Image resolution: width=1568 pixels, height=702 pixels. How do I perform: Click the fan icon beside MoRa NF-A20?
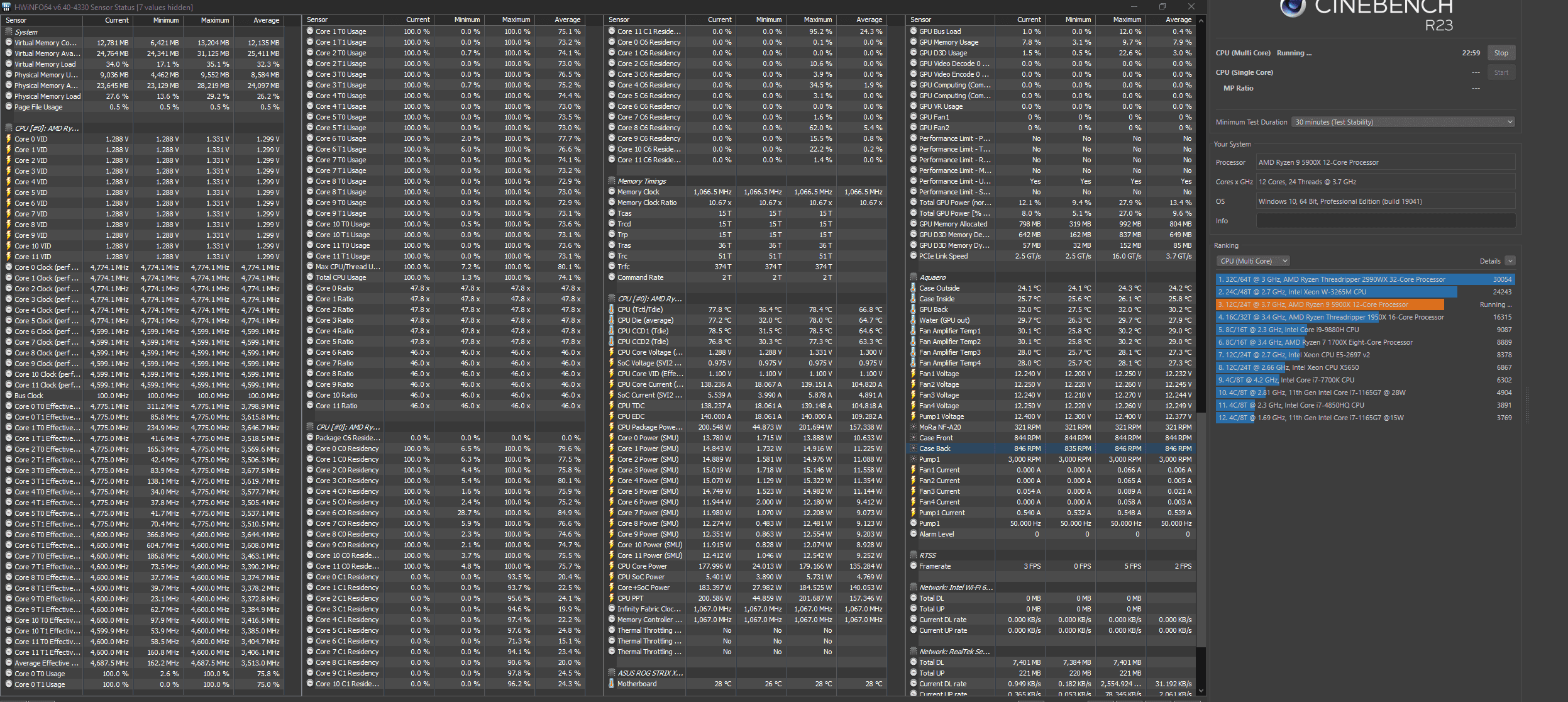(914, 427)
